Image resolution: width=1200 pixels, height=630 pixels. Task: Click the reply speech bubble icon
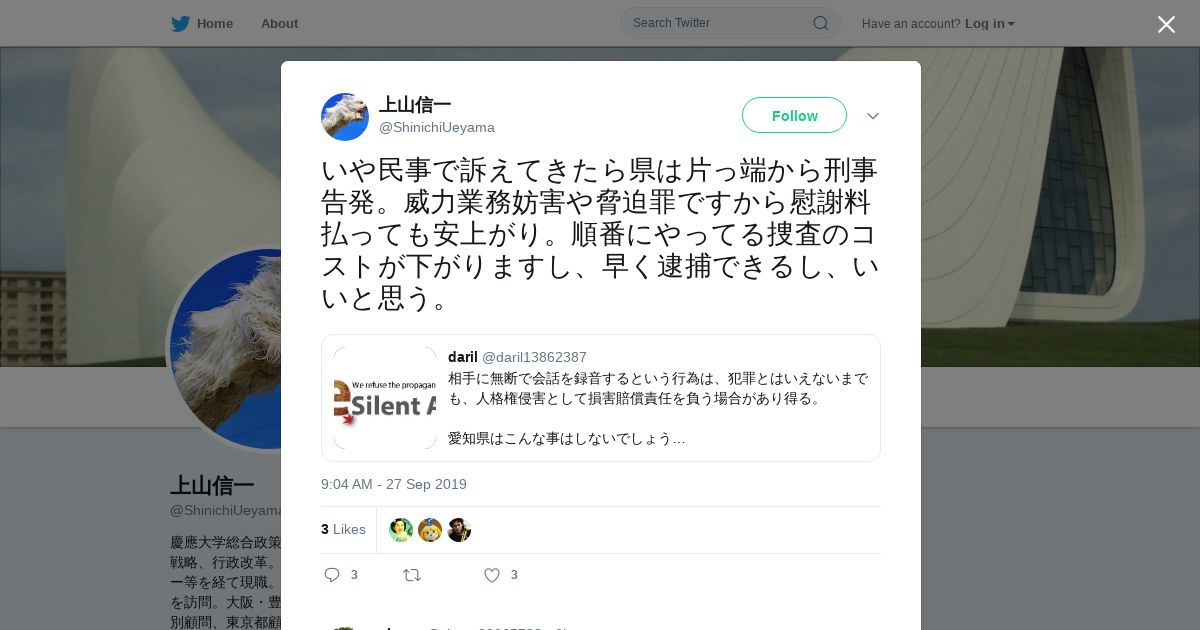click(333, 575)
